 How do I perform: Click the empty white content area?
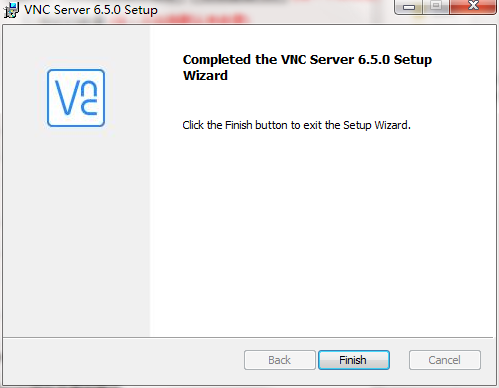pyautogui.click(x=320, y=233)
